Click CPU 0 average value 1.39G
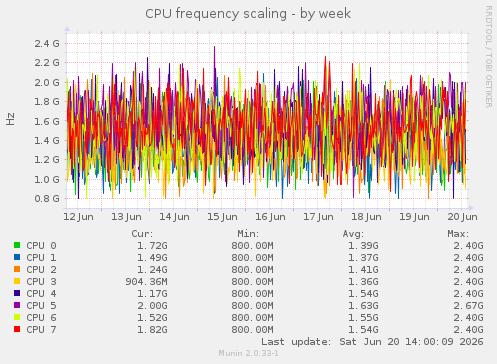This screenshot has height=364, width=497. (x=363, y=246)
